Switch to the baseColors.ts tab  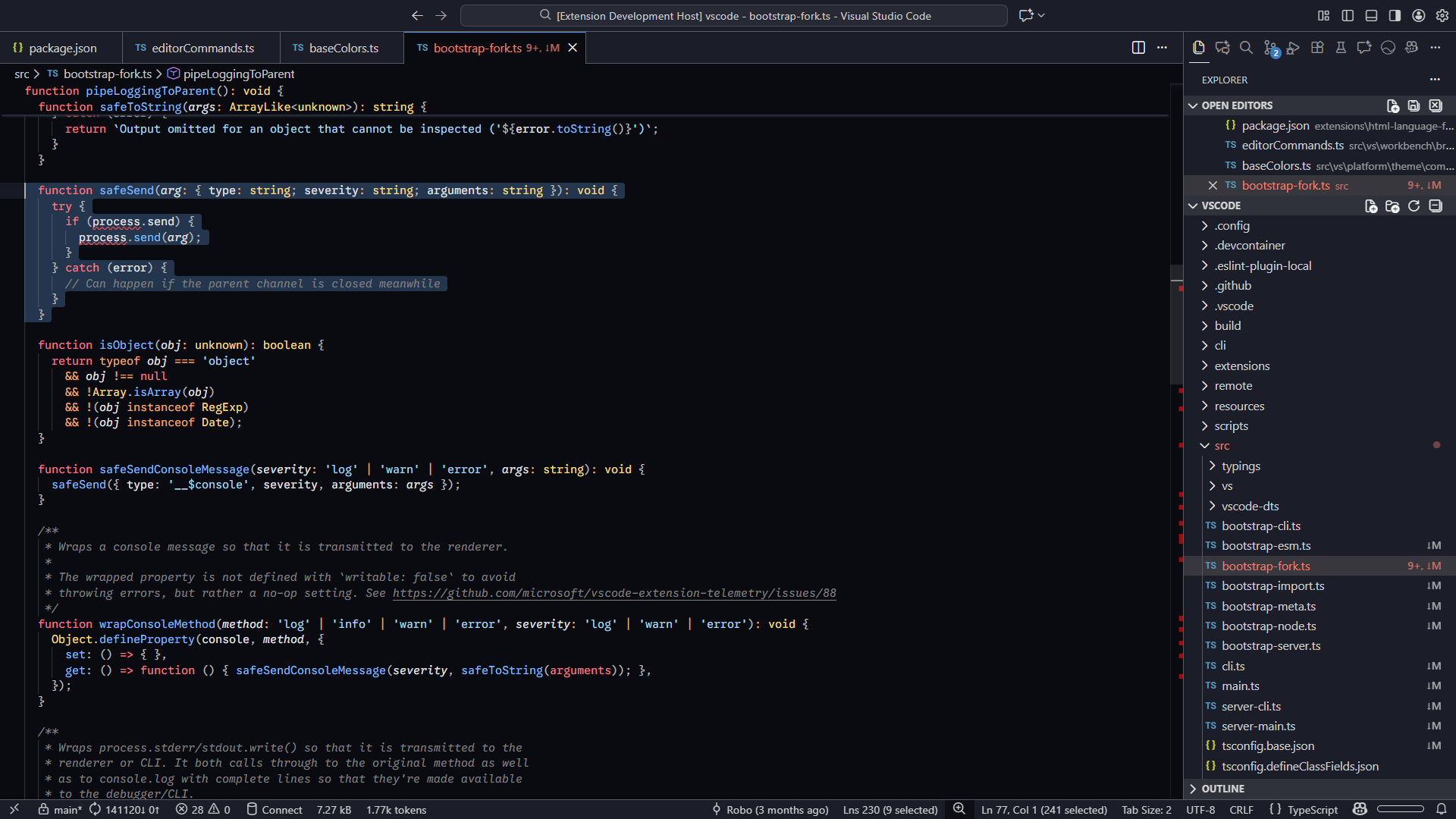(343, 47)
